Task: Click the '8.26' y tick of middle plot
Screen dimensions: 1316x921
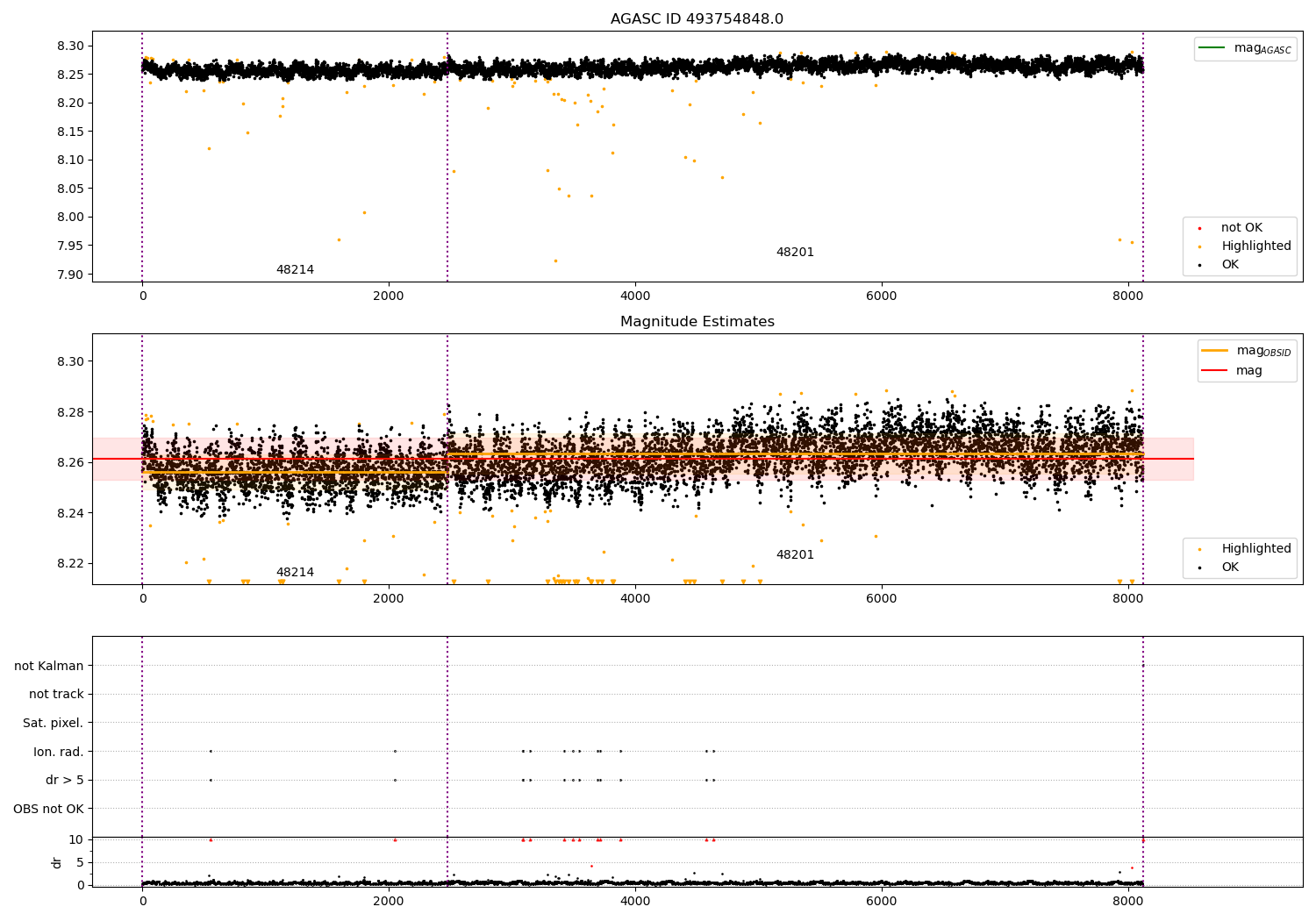Action: (70, 463)
